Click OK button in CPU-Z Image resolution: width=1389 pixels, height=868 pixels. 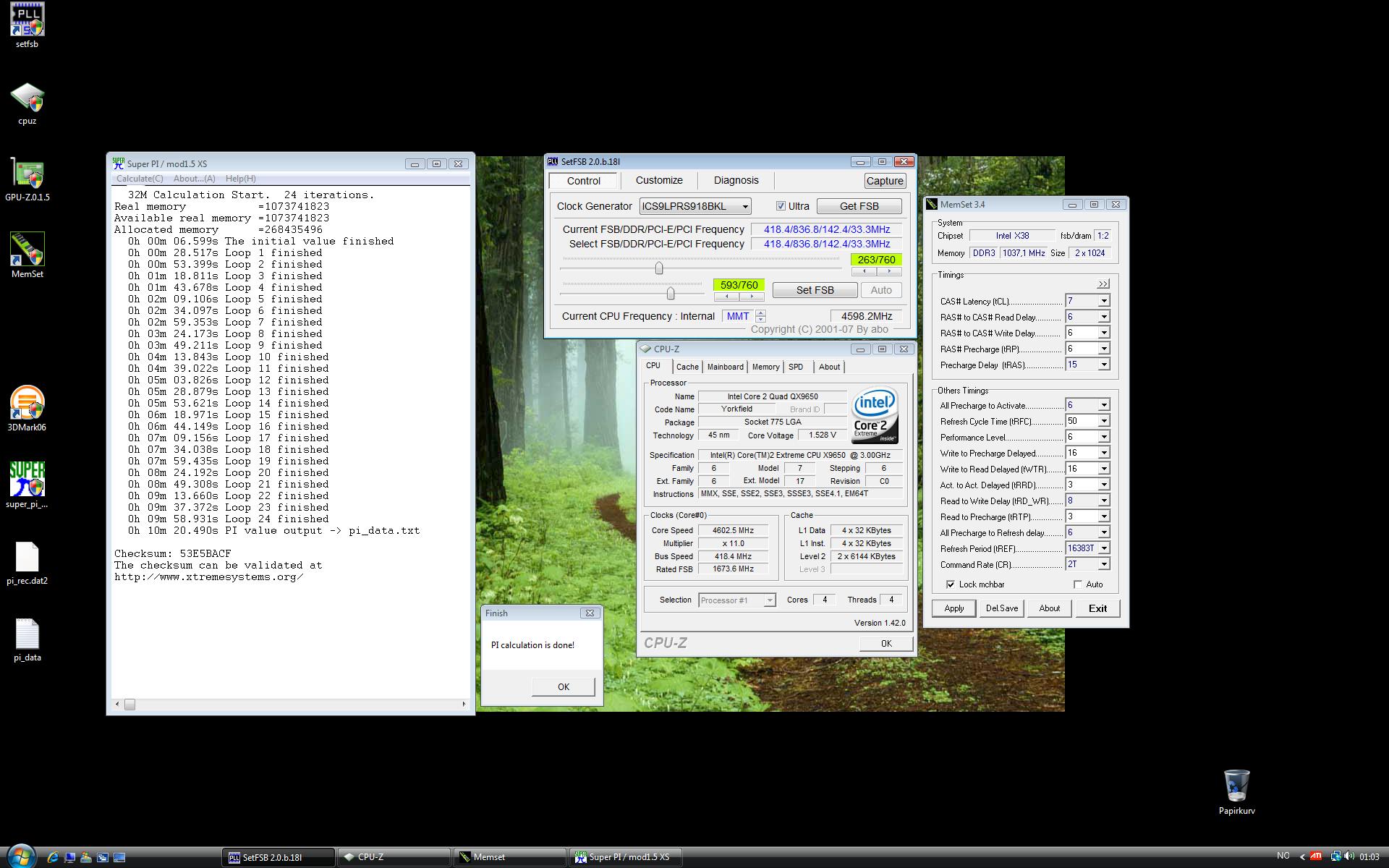[886, 644]
